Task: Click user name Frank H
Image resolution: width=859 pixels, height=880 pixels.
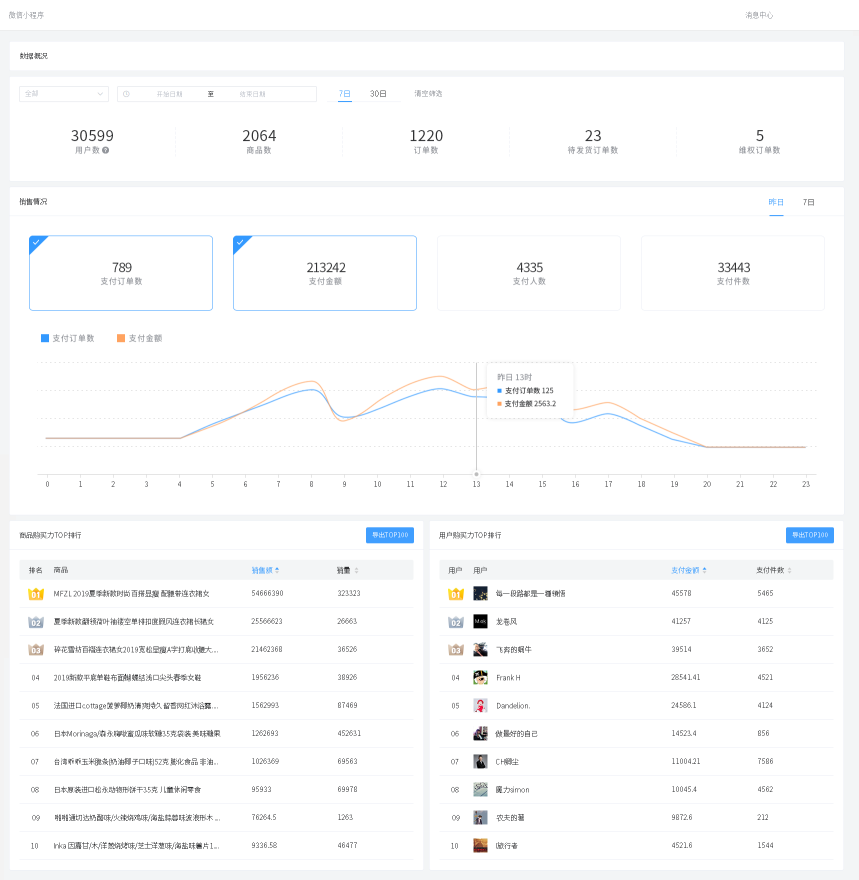Action: (x=508, y=678)
